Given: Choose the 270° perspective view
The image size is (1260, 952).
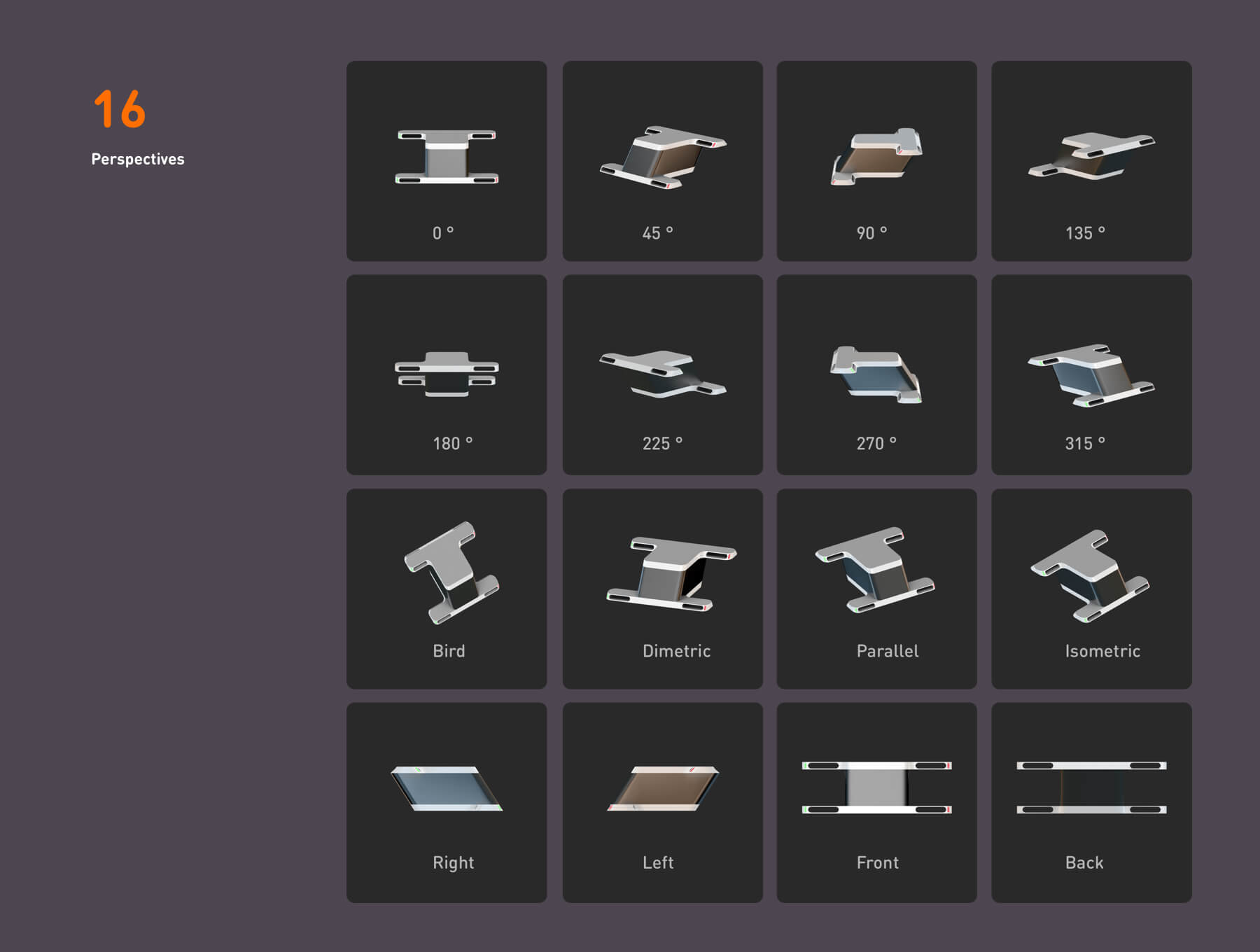Looking at the screenshot, I should pyautogui.click(x=876, y=374).
